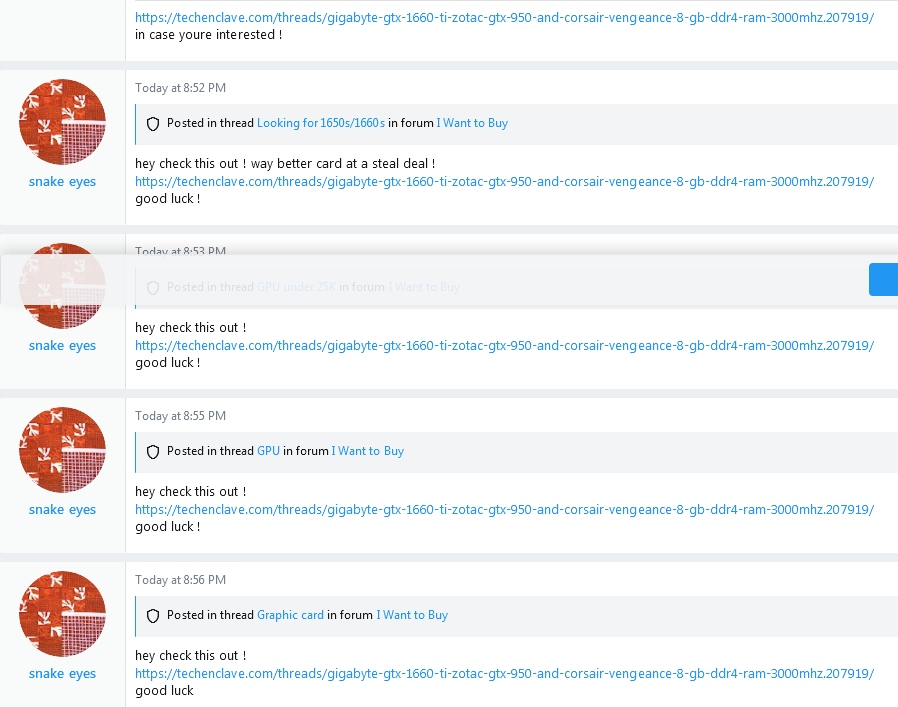Open snake eyes avatar on the 8:56 PM post

coord(62,614)
